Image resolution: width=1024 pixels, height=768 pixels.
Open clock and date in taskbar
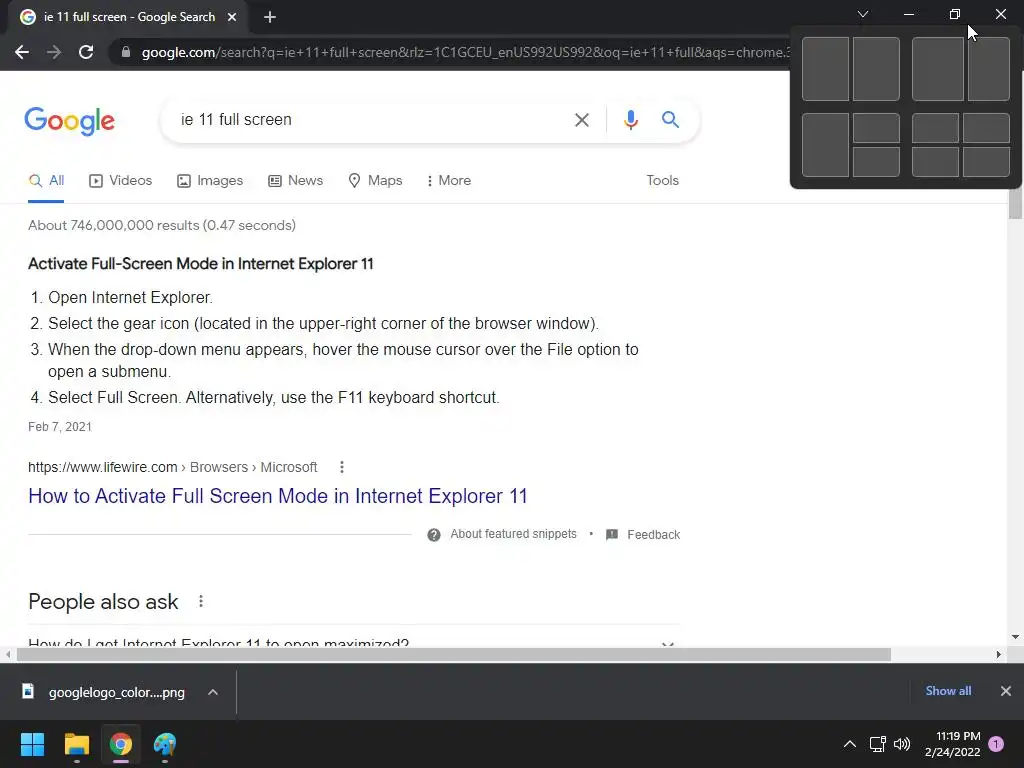click(952, 744)
